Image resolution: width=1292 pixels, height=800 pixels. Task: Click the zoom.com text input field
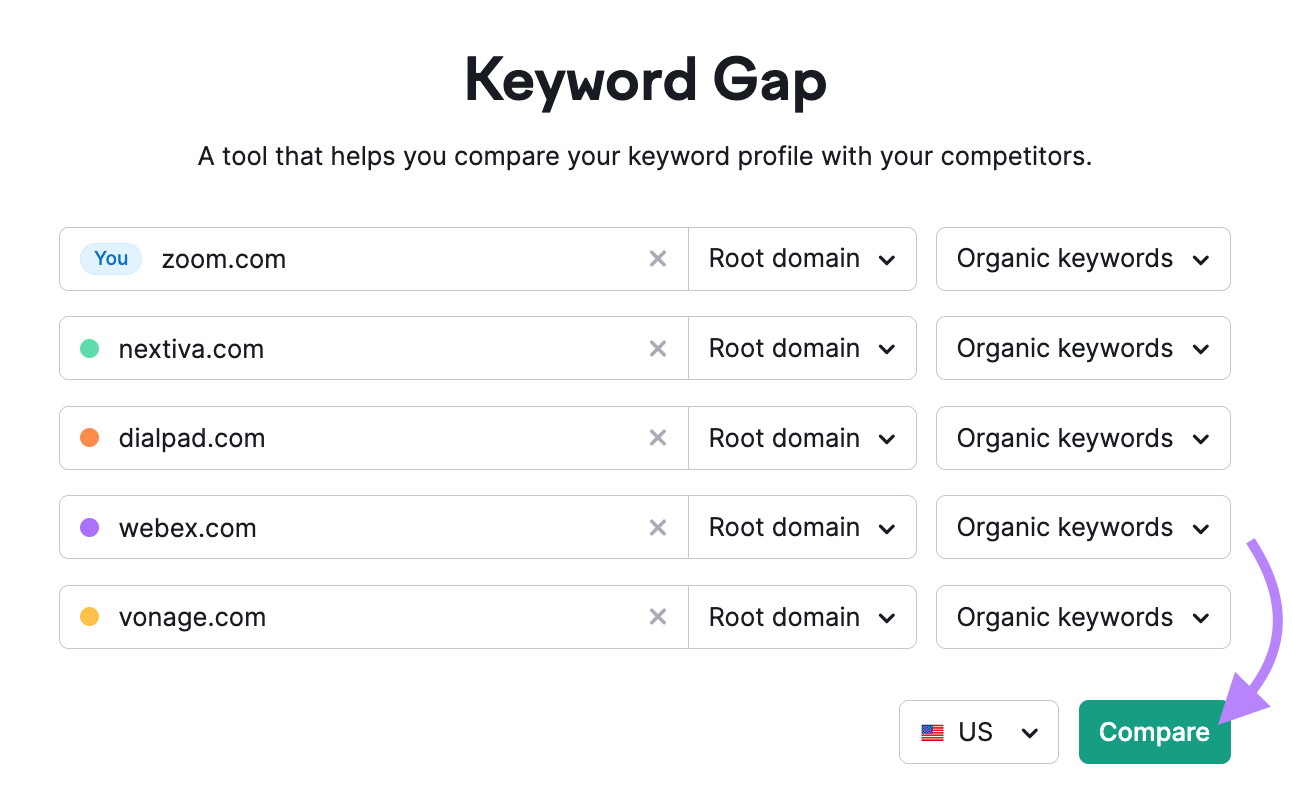[400, 258]
